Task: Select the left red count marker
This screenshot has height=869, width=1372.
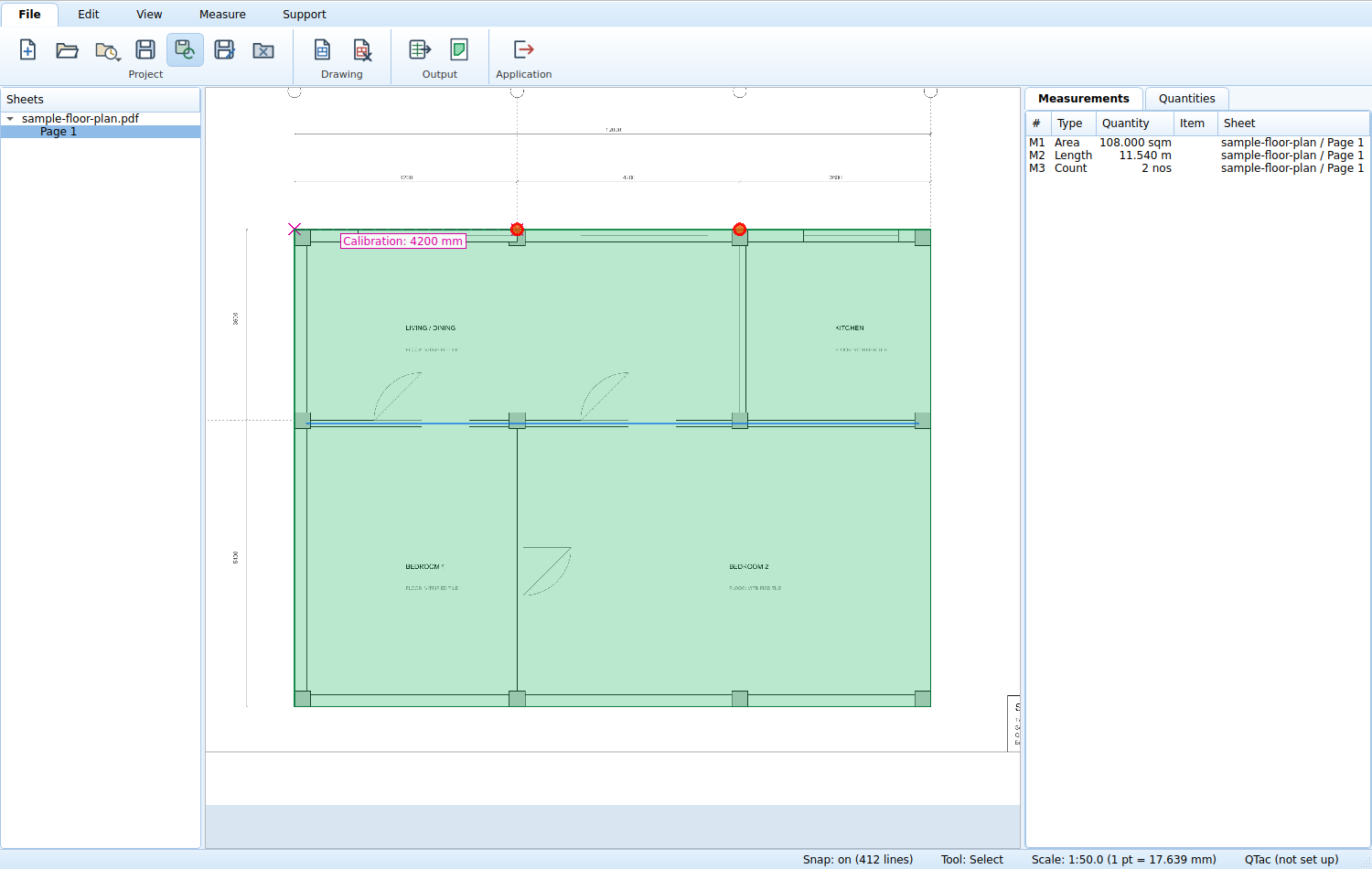Action: tap(517, 230)
